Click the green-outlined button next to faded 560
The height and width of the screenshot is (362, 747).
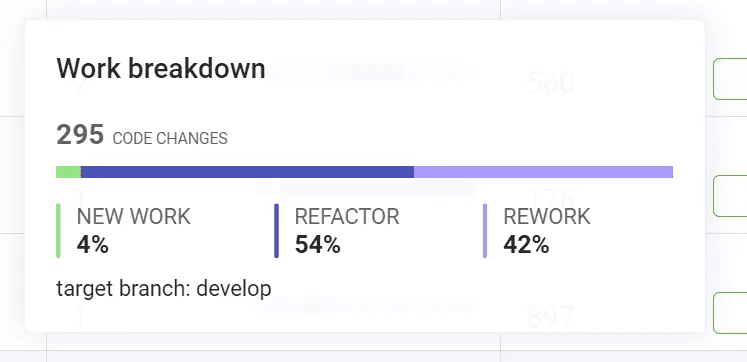tap(730, 79)
